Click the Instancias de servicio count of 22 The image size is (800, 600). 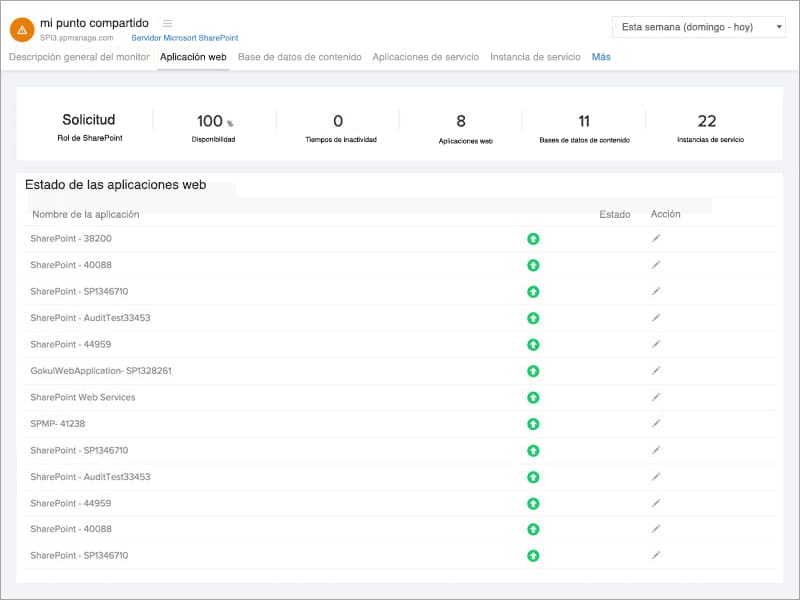(707, 122)
